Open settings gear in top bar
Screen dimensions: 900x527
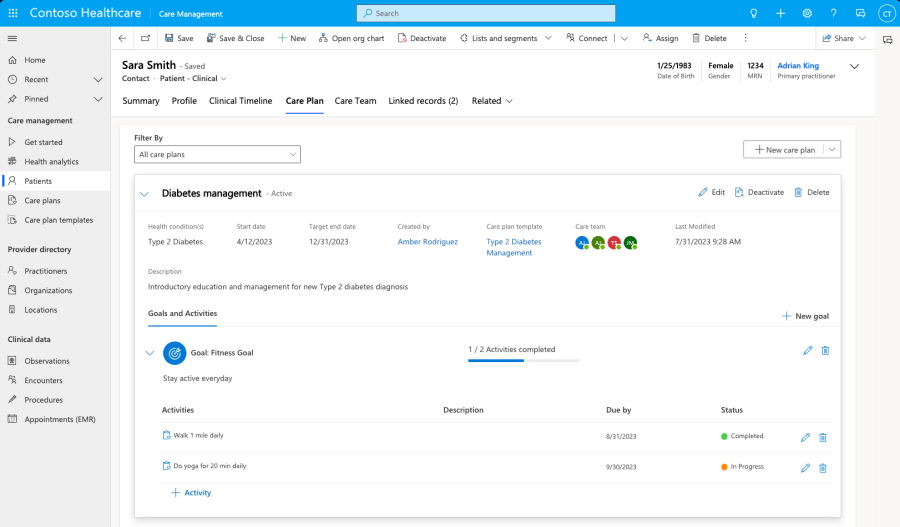807,13
